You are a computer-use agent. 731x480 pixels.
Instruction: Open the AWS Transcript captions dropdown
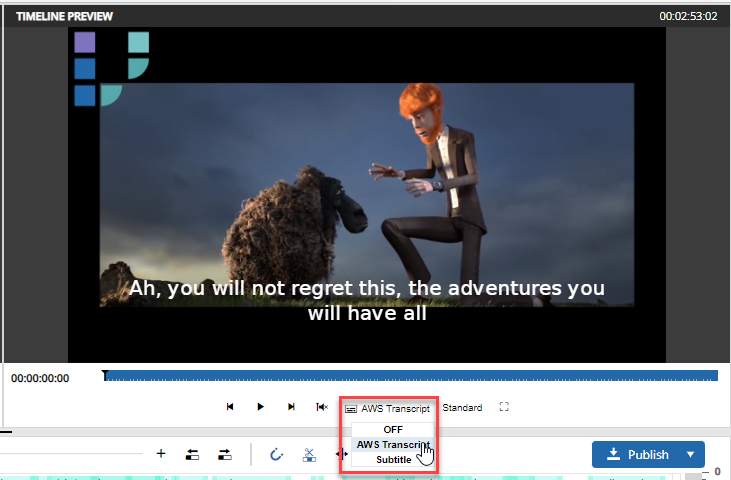pyautogui.click(x=388, y=408)
